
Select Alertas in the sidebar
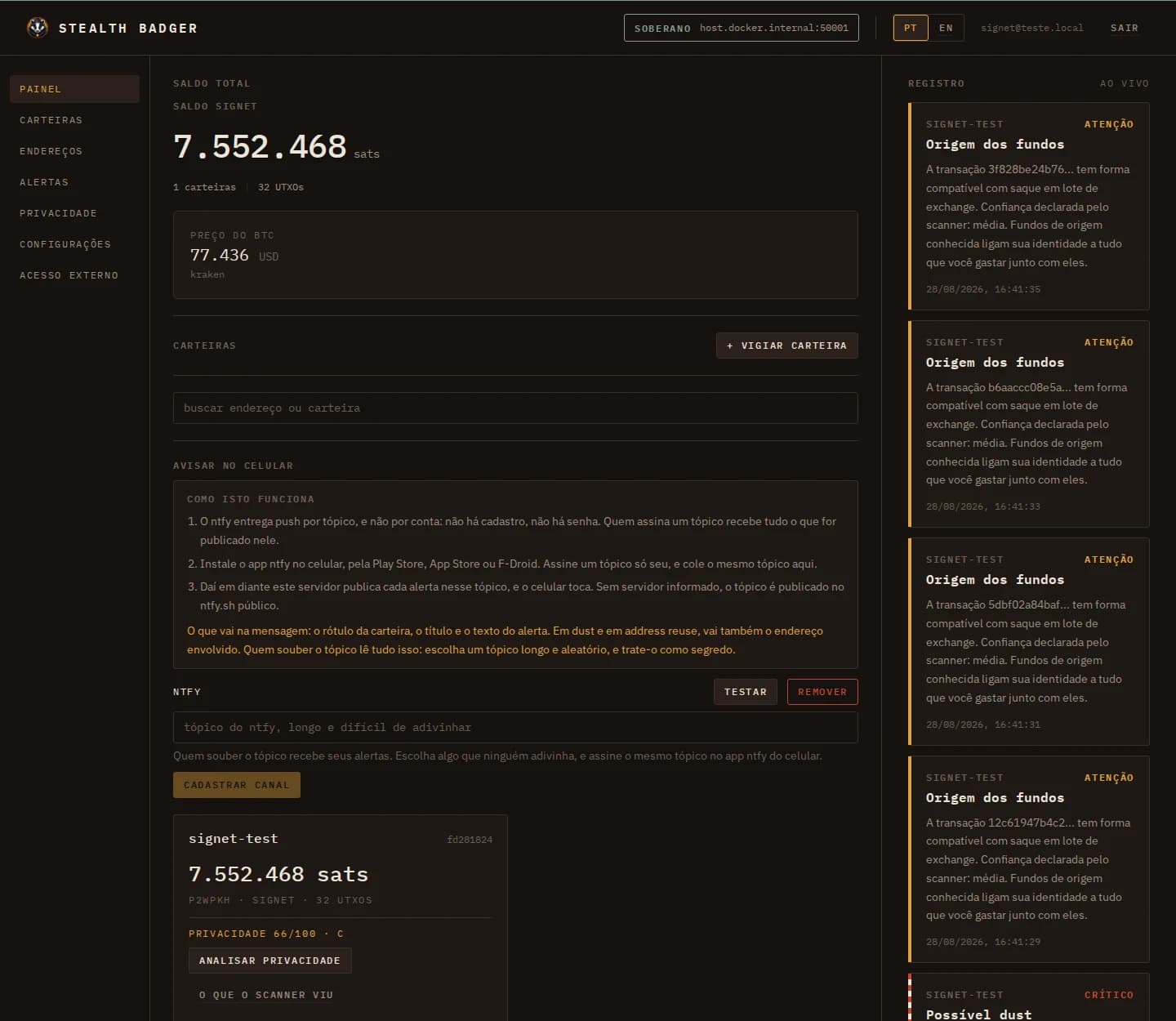tap(74, 182)
